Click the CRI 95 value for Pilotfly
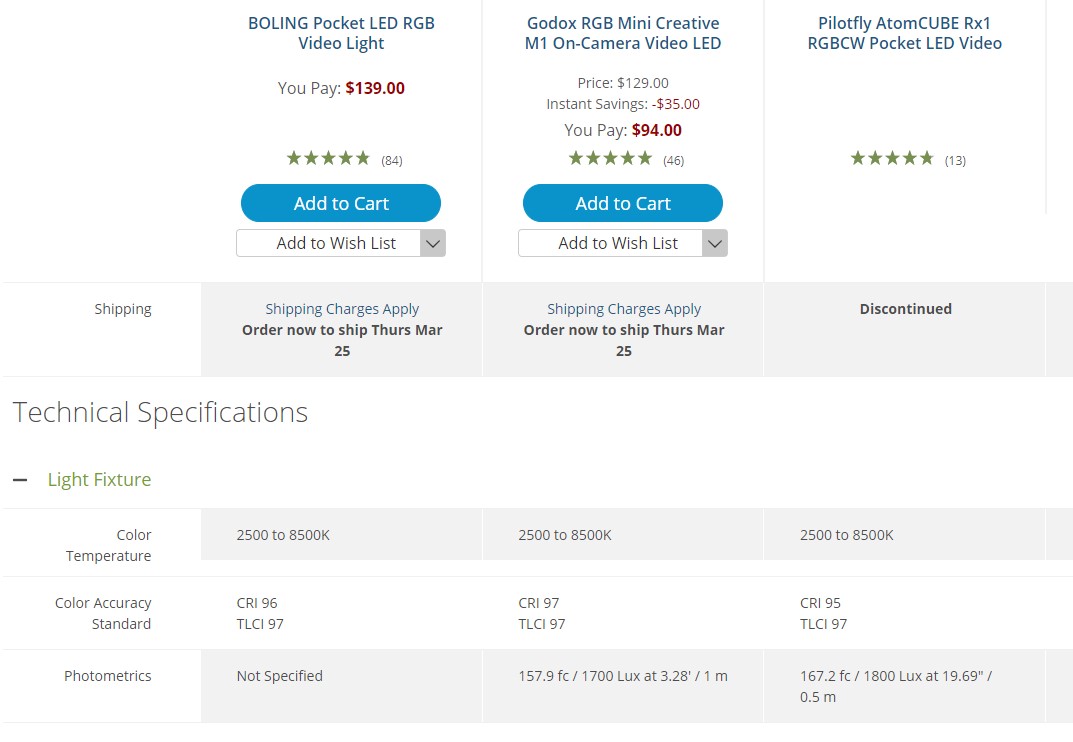This screenshot has width=1073, height=742. coord(820,603)
